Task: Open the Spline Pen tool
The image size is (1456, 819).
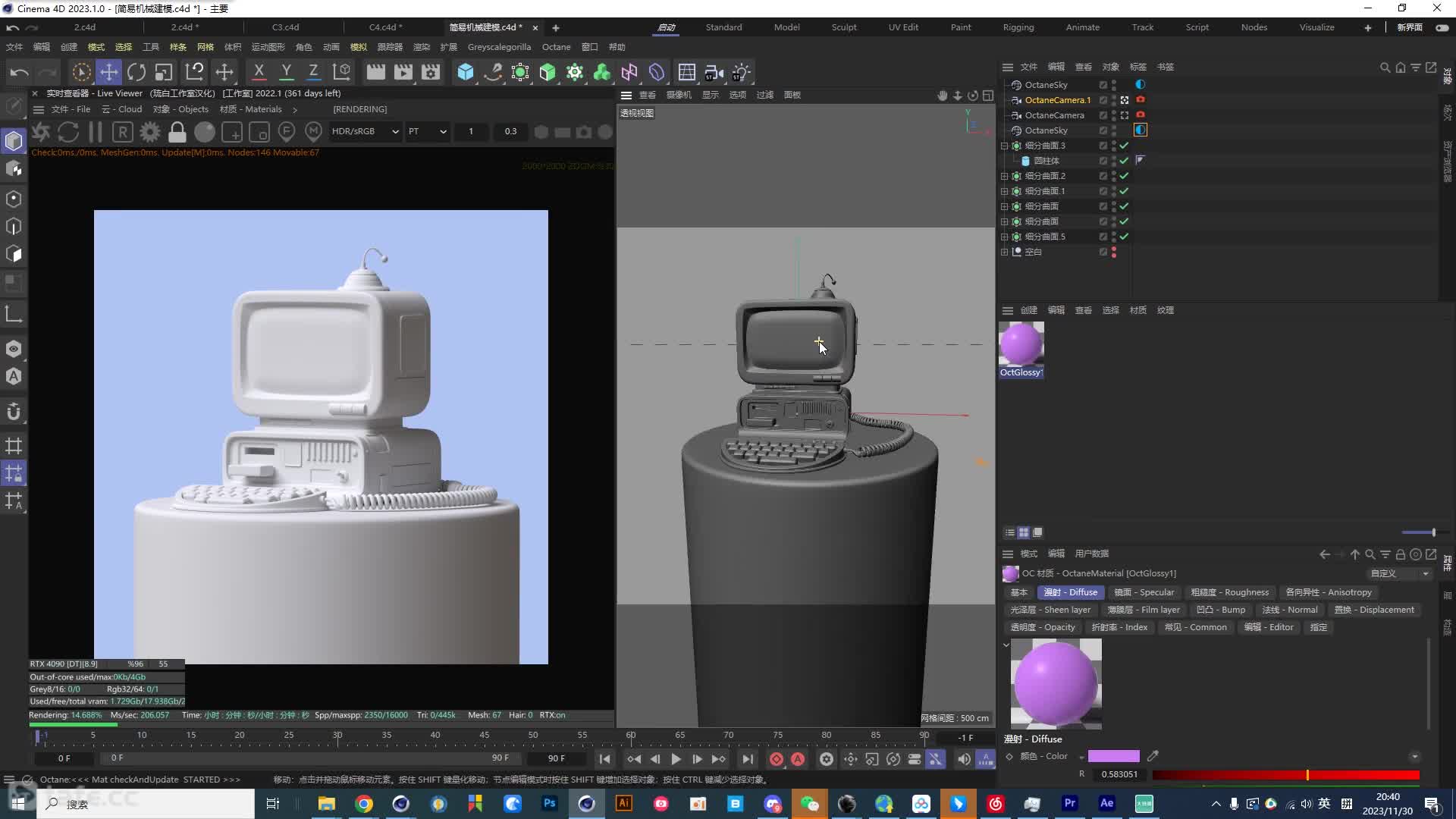Action: (x=493, y=72)
